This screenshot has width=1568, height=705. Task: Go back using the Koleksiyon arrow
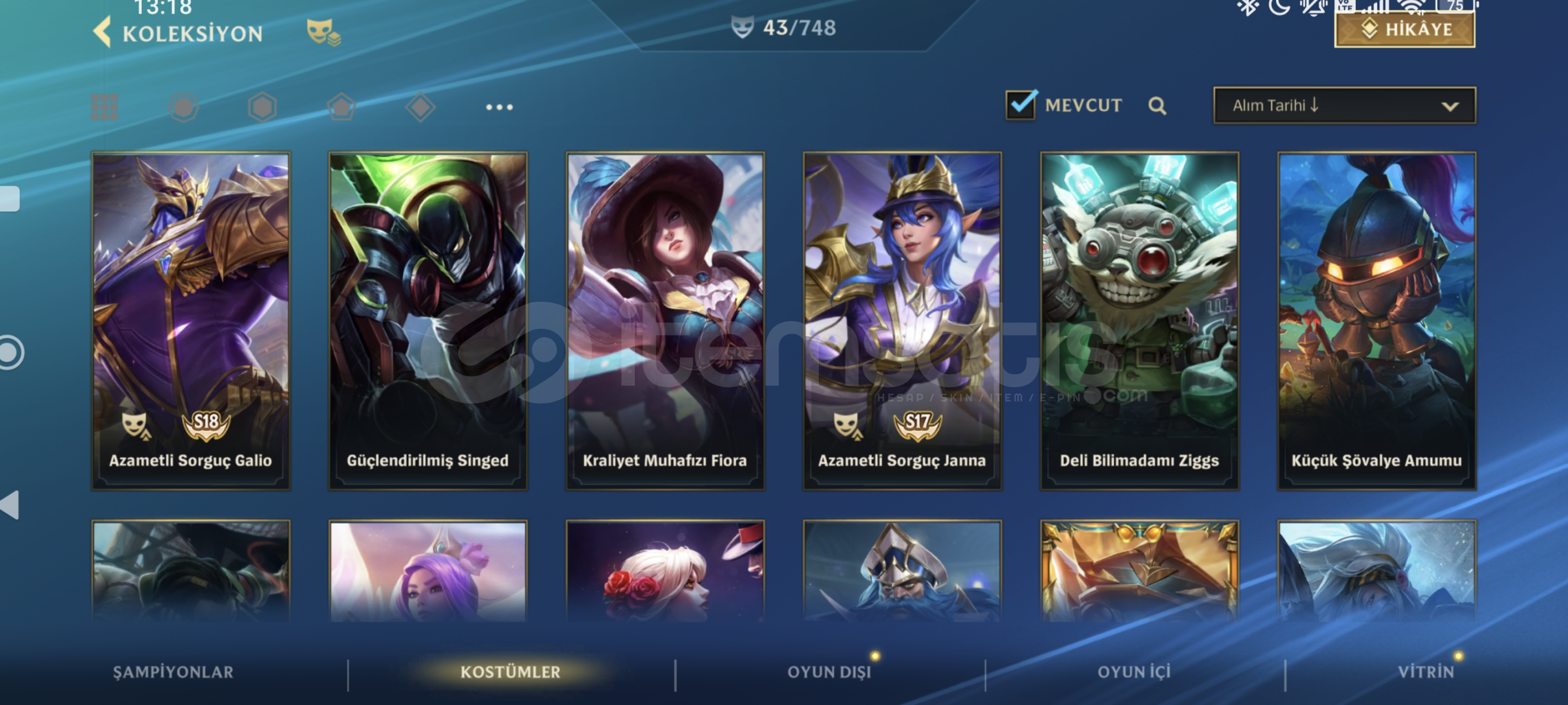[103, 33]
